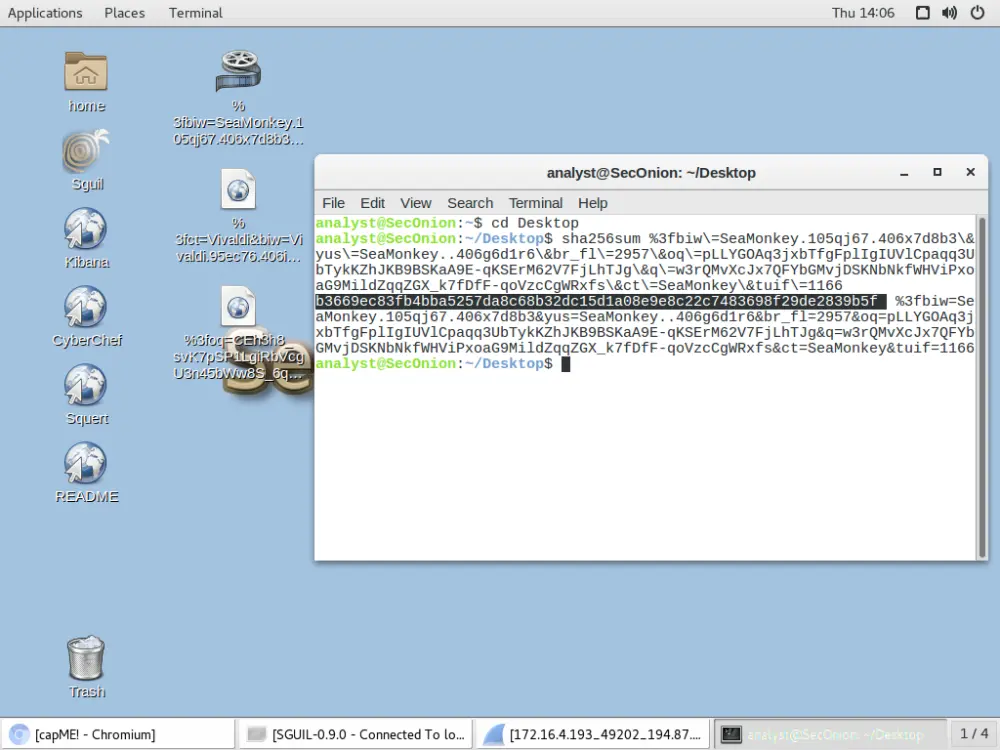Click the 1 / 4 workspace switcher
1000x750 pixels.
974,734
